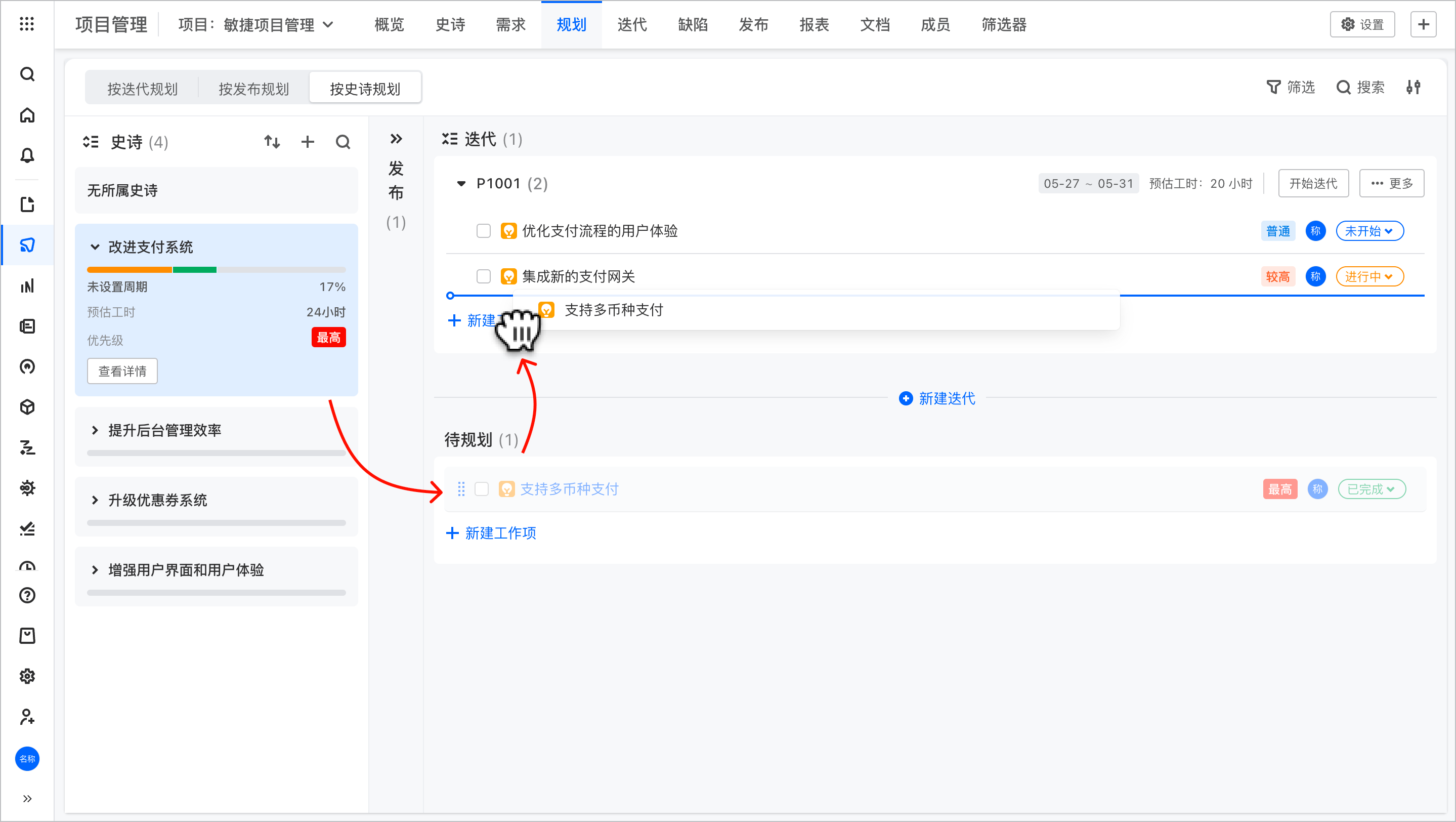
Task: Click the sidebar search icon
Action: pyautogui.click(x=27, y=74)
